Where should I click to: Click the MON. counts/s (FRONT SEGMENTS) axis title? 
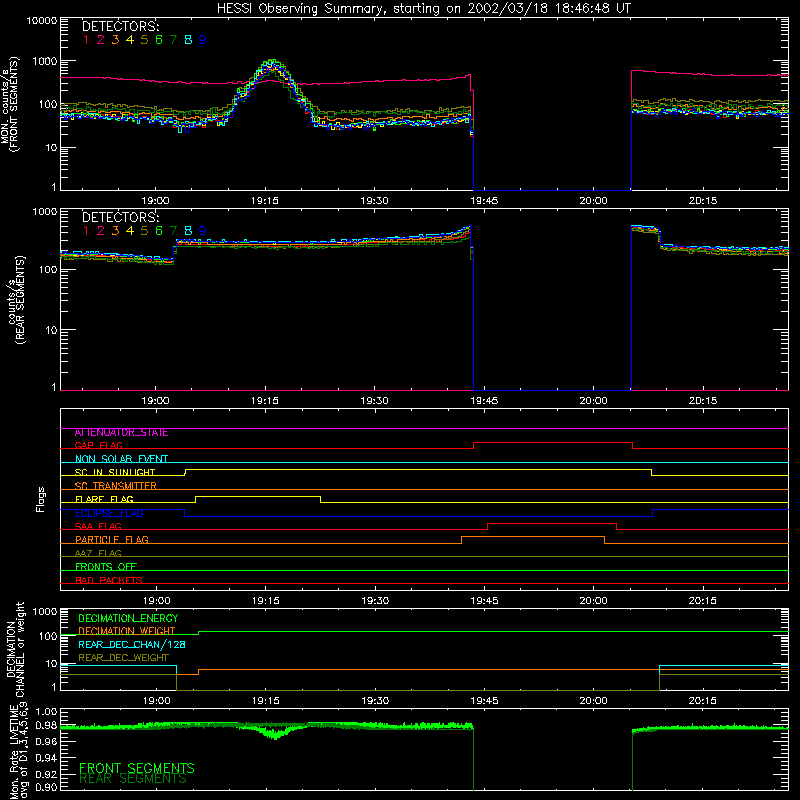point(10,104)
